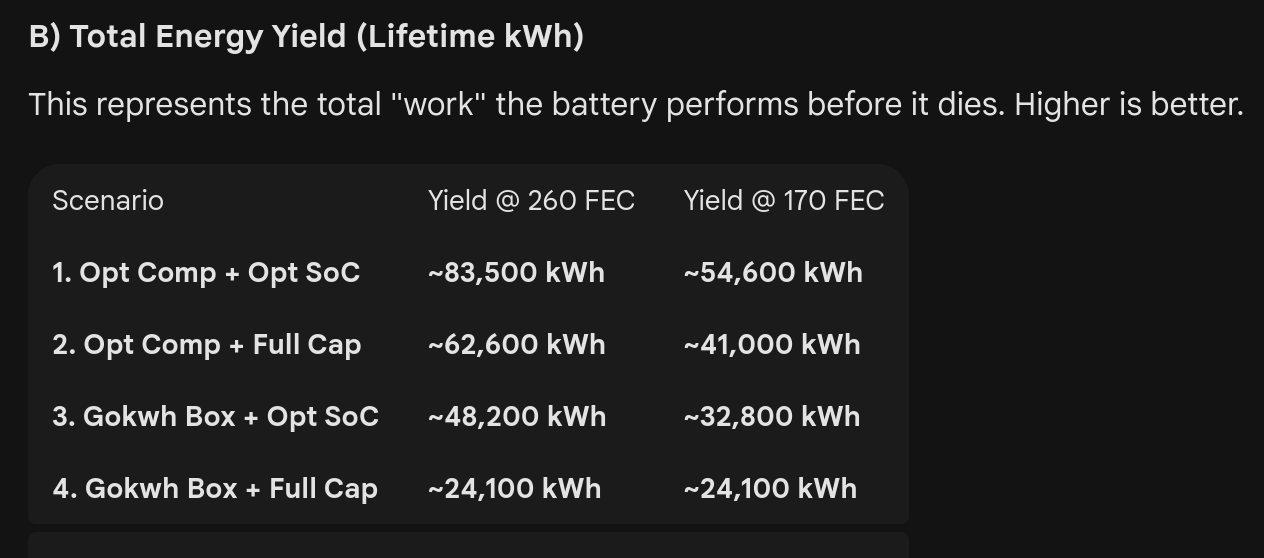Click the '~24,100 kWh' value under 170 FEC
Screen dimensions: 1264x558
point(770,489)
